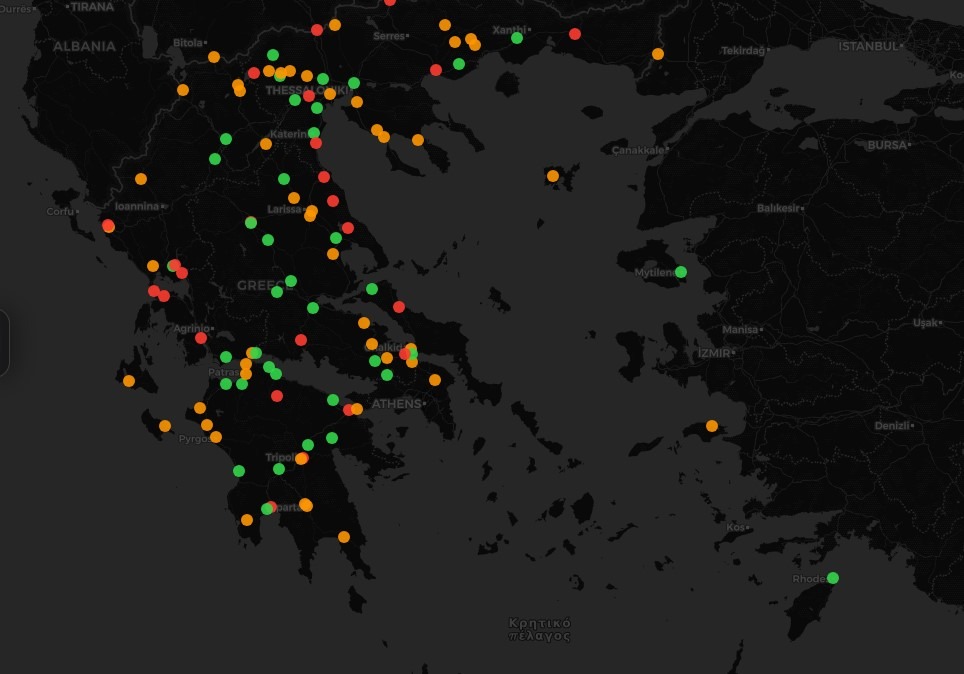Select the orange marker beside Bitola
This screenshot has width=964, height=674.
pos(214,57)
